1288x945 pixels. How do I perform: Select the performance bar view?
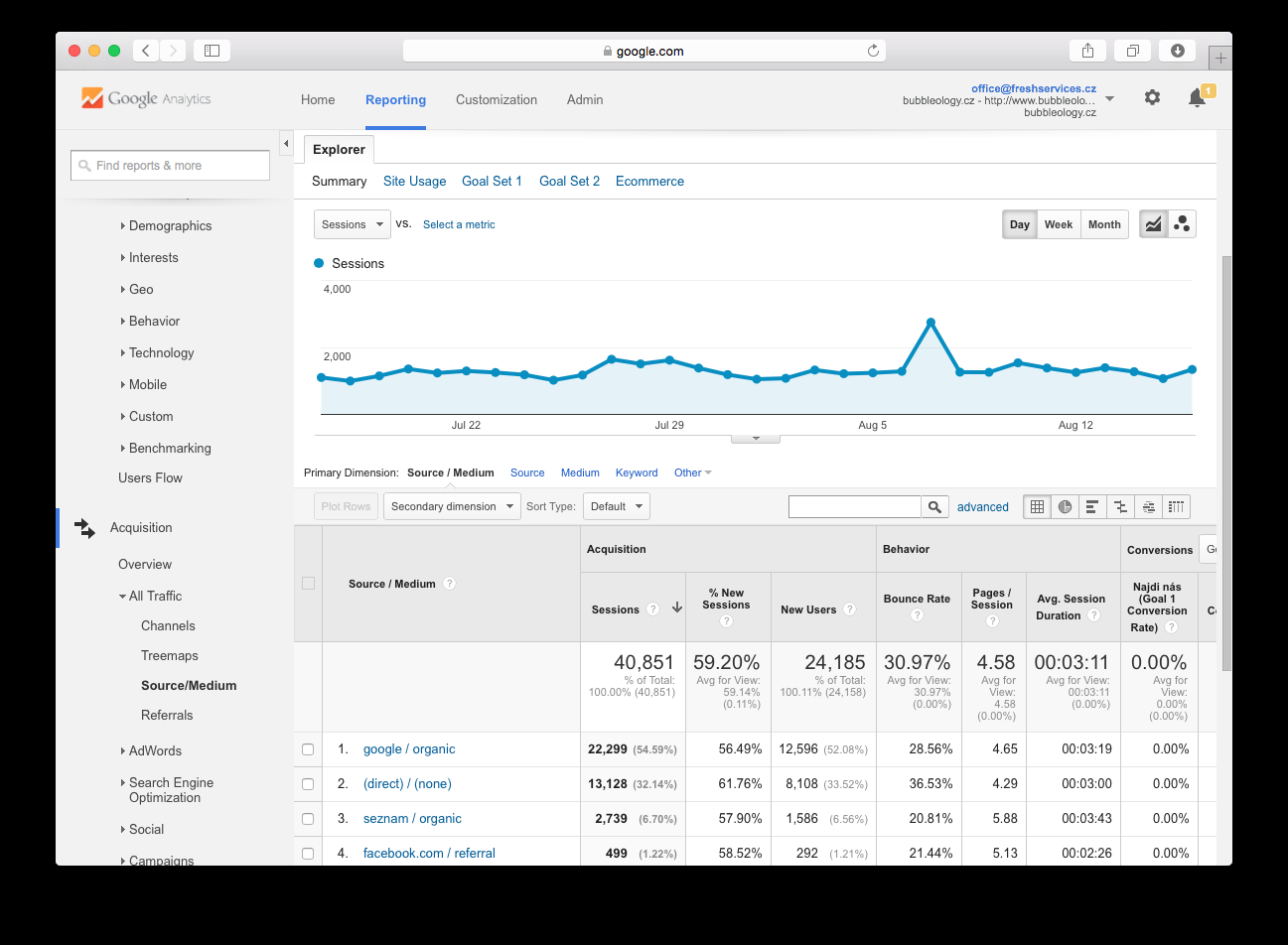pyautogui.click(x=1092, y=506)
